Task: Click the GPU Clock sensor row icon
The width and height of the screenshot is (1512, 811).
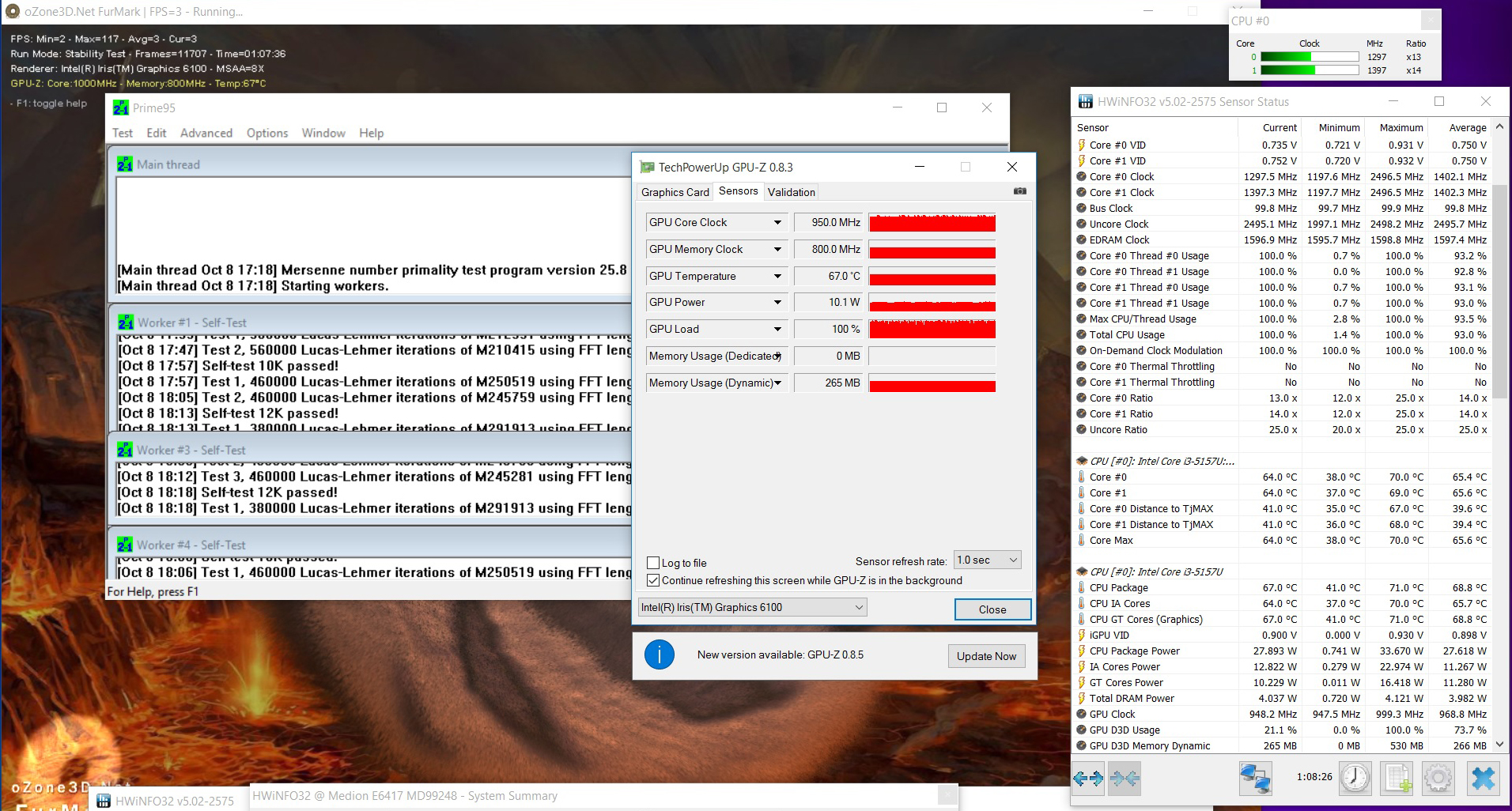Action: (1081, 714)
